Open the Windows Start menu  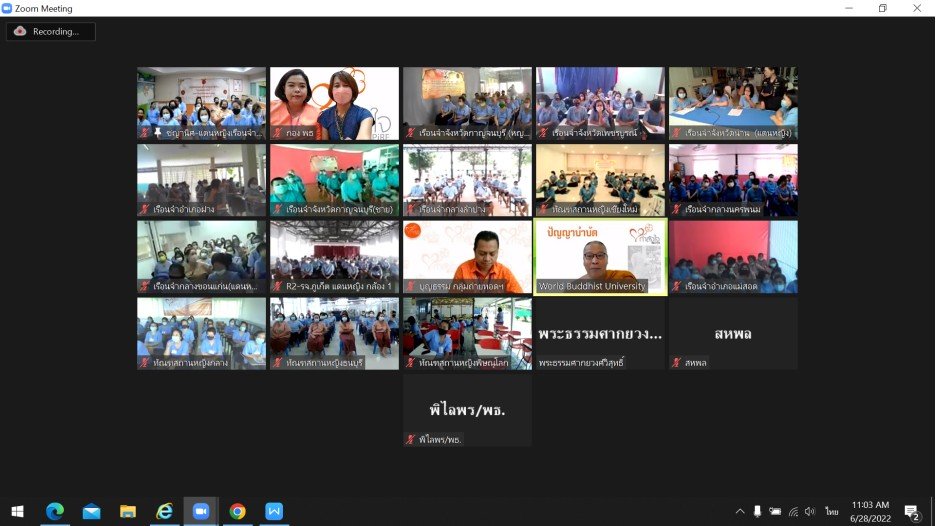(17, 511)
